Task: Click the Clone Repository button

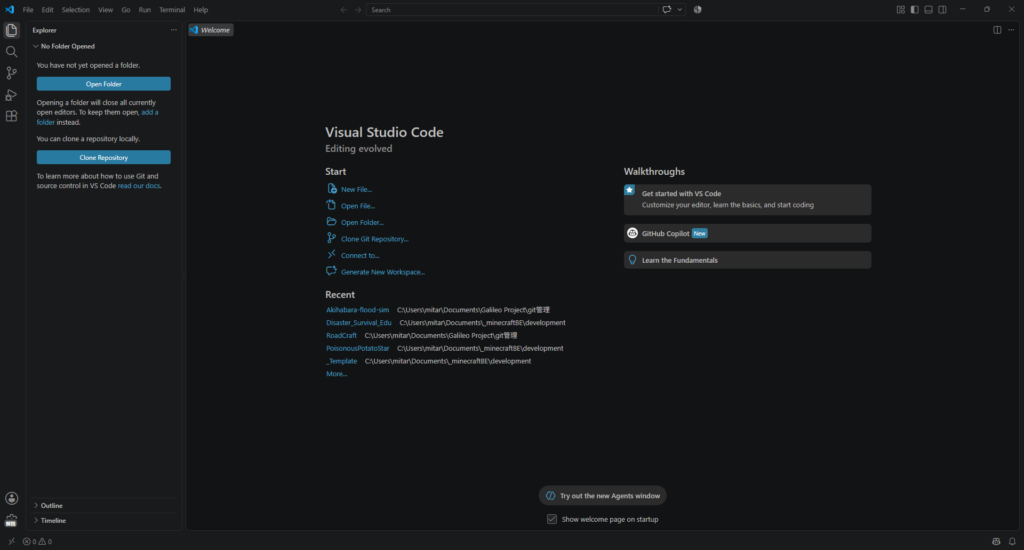Action: tap(103, 157)
